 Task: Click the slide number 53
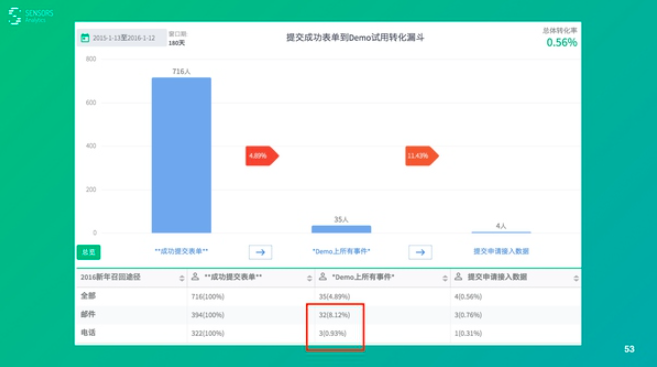[x=629, y=349]
